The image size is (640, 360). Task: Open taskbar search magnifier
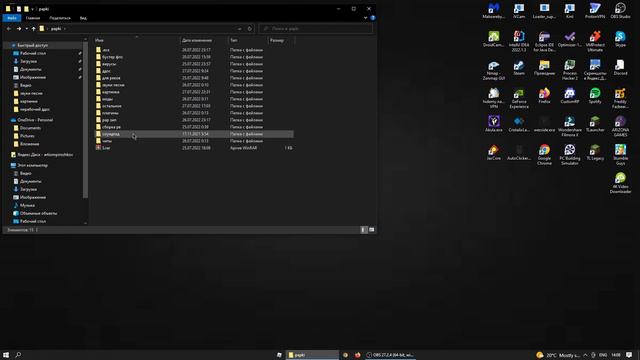18,355
